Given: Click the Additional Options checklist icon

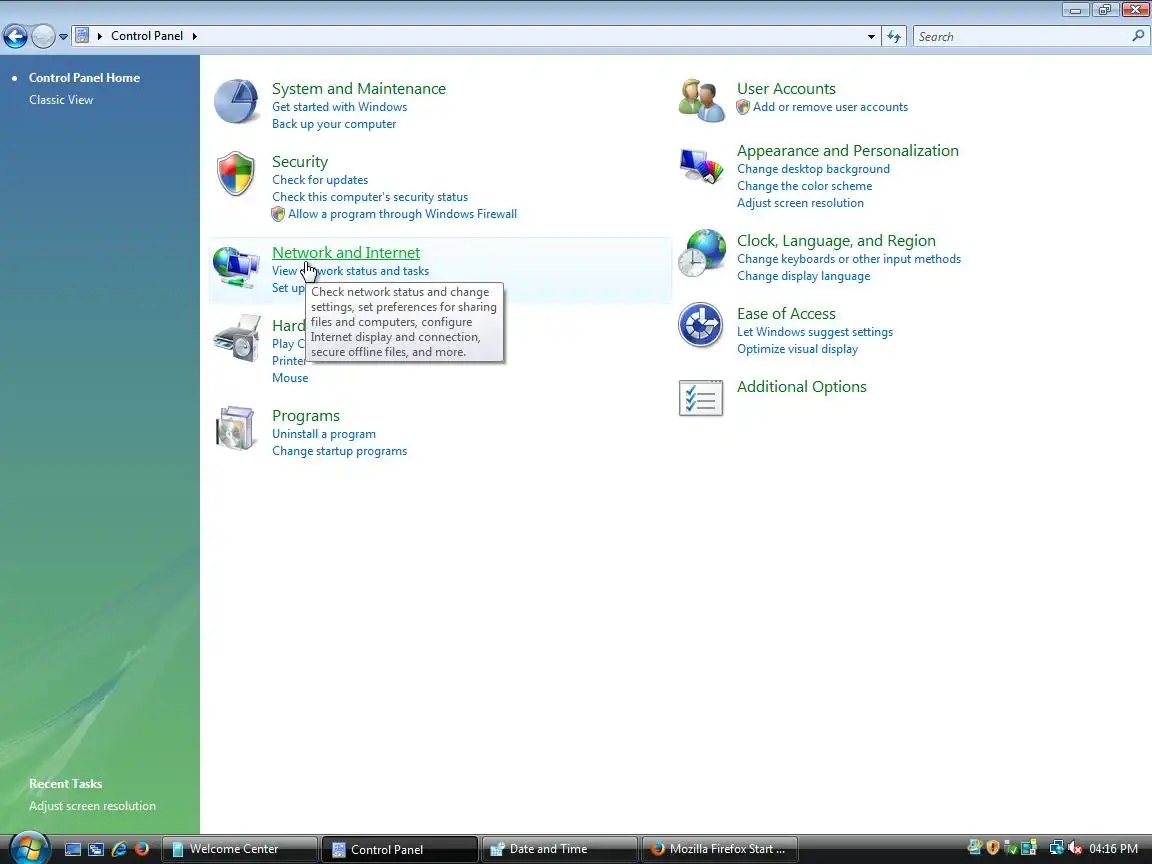Looking at the screenshot, I should click(700, 397).
